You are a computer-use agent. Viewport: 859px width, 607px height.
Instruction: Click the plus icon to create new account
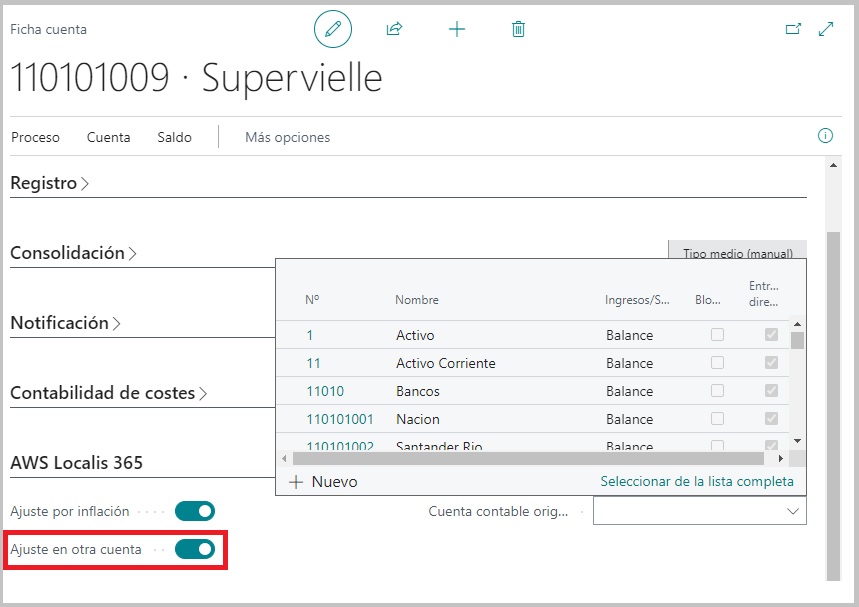click(457, 29)
